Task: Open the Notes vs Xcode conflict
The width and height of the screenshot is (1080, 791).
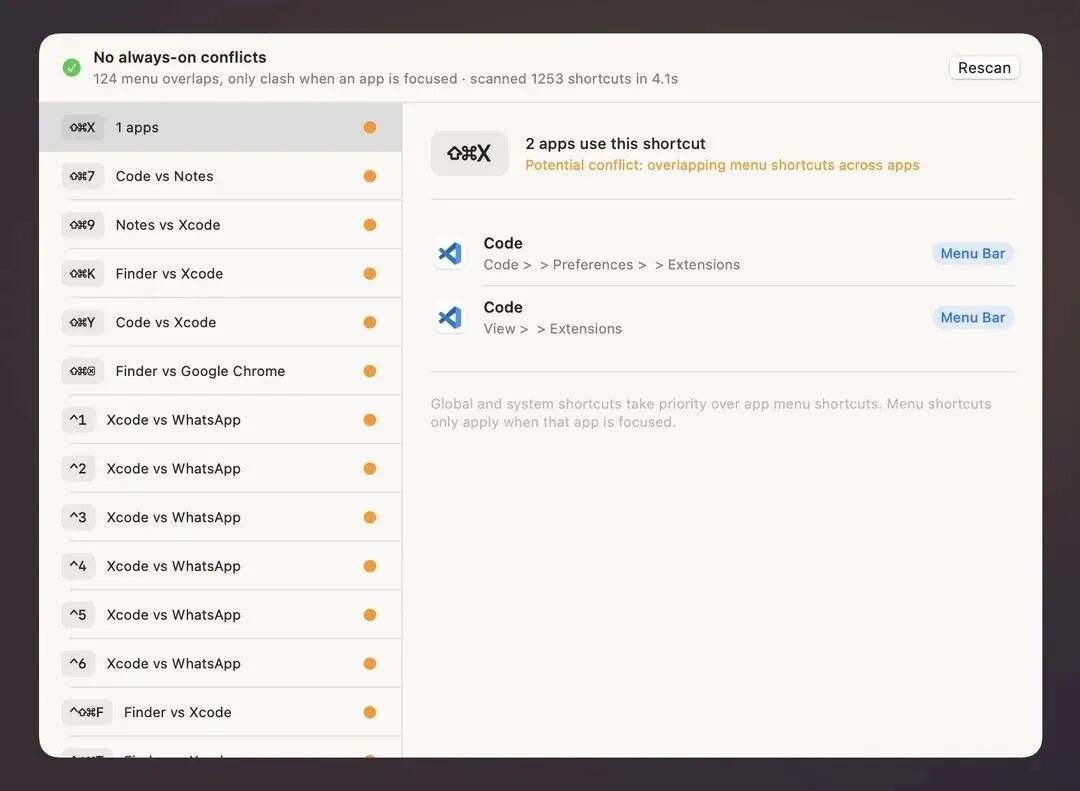Action: pyautogui.click(x=220, y=225)
